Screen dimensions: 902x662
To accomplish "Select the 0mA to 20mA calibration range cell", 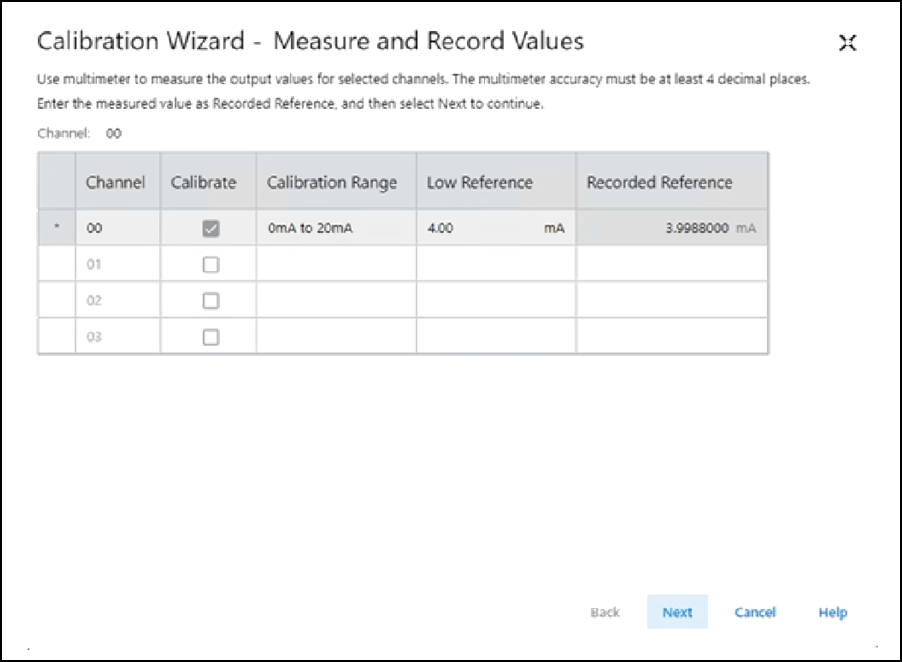I will click(335, 229).
